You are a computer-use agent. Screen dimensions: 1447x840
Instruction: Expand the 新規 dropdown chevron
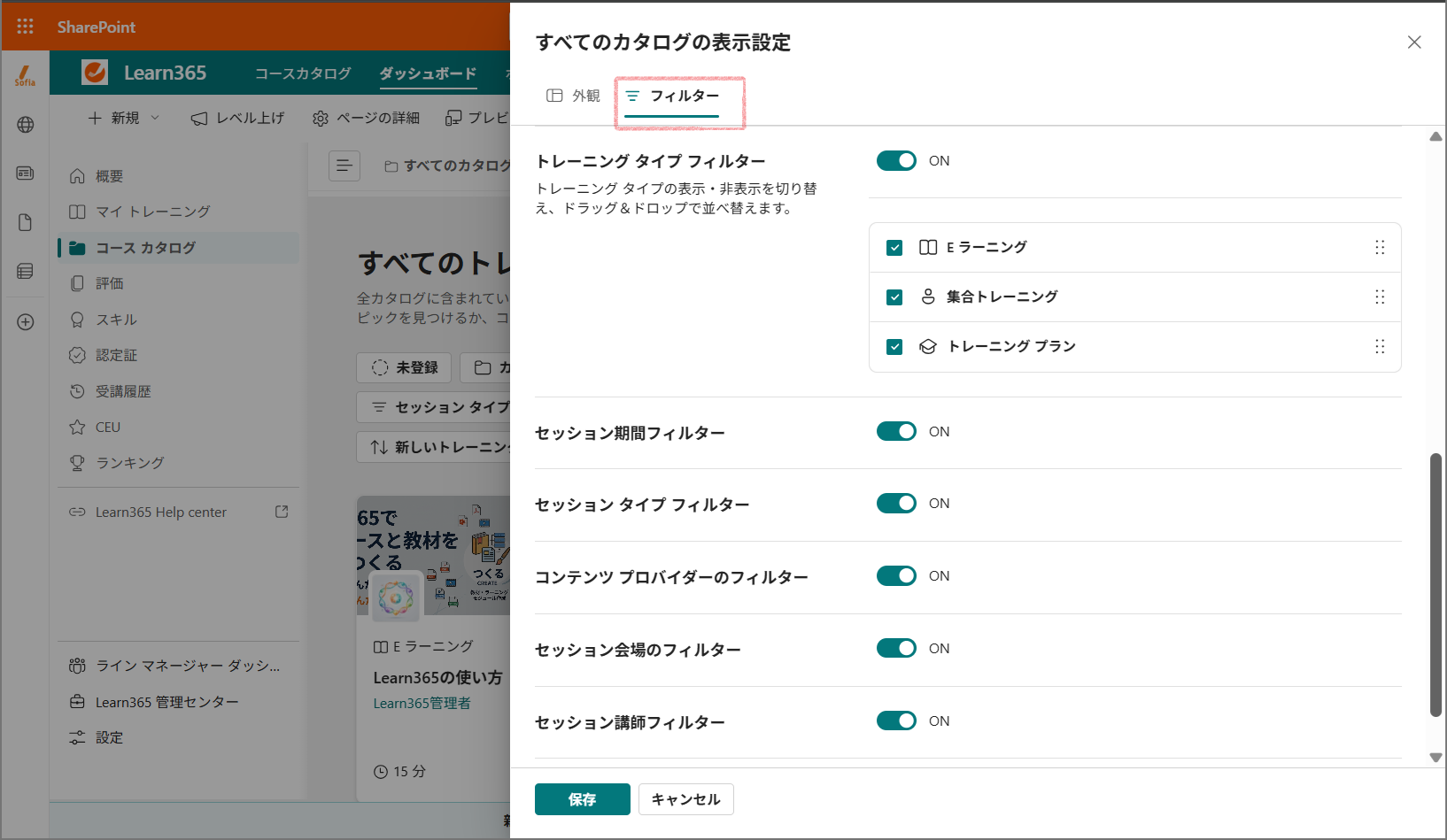(155, 117)
